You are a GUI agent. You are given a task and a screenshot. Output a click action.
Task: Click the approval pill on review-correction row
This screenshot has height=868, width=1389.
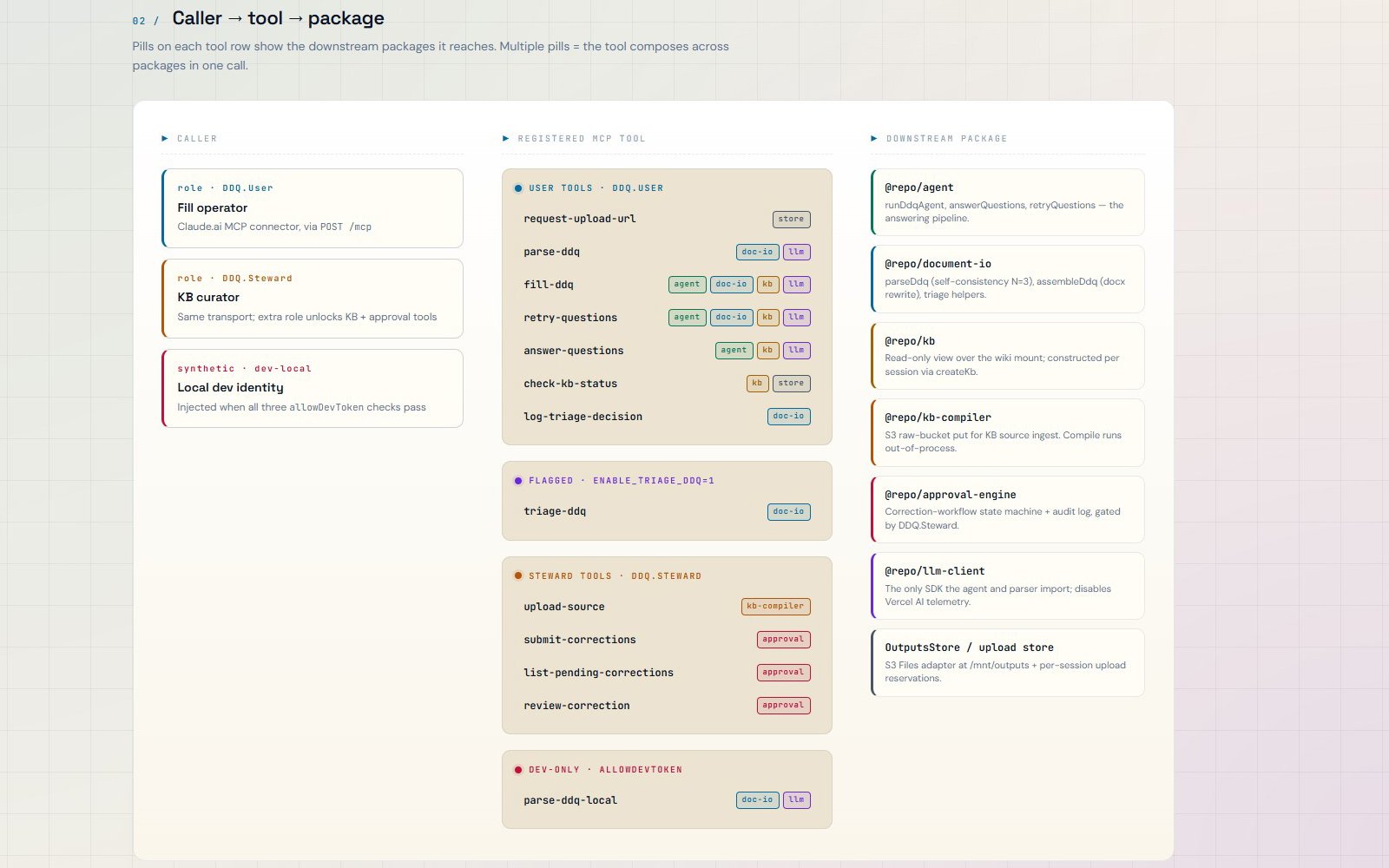783,706
